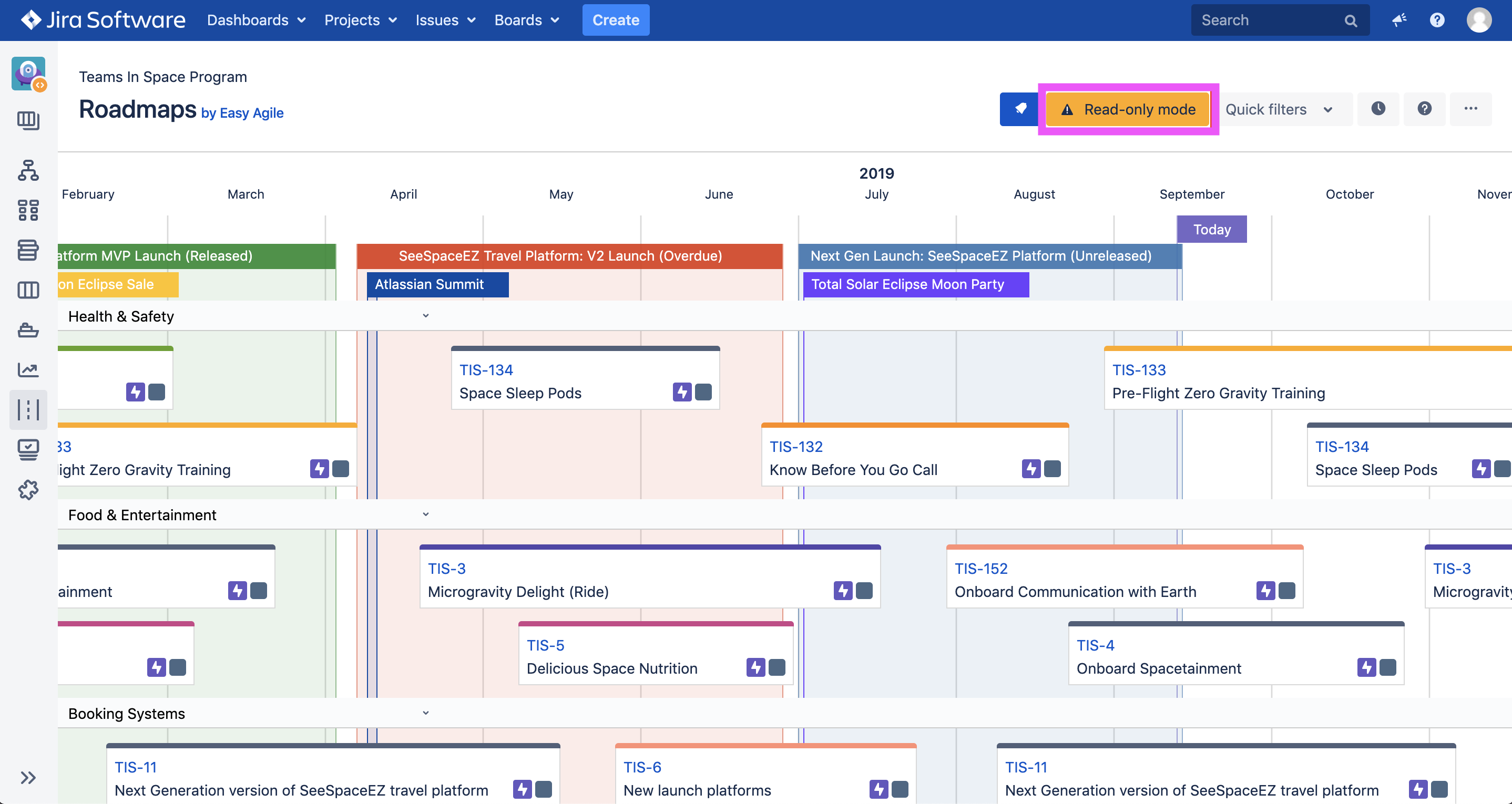
Task: Collapse the Health & Safety swimlane
Action: click(426, 316)
